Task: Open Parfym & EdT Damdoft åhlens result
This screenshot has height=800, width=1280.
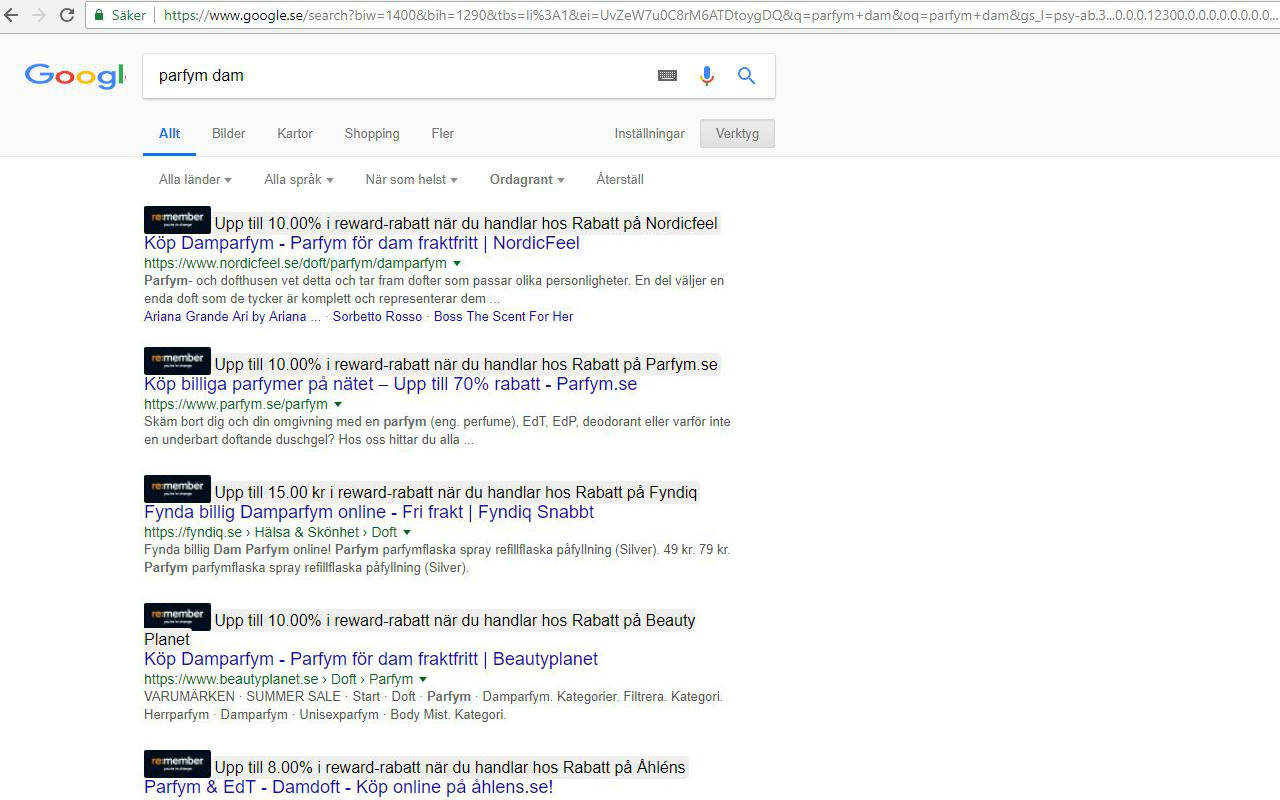Action: tap(348, 787)
